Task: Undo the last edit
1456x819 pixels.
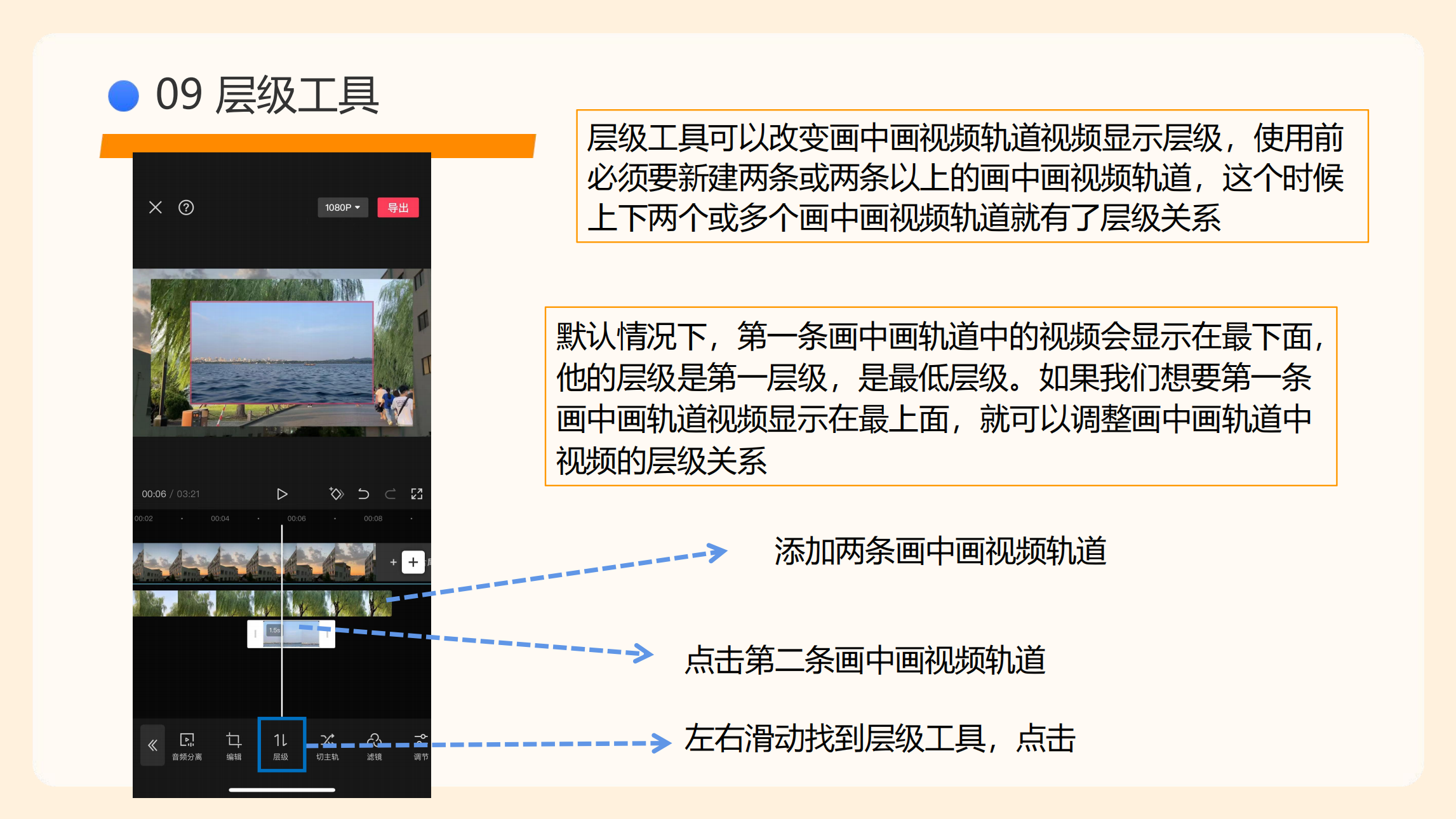Action: coord(363,494)
